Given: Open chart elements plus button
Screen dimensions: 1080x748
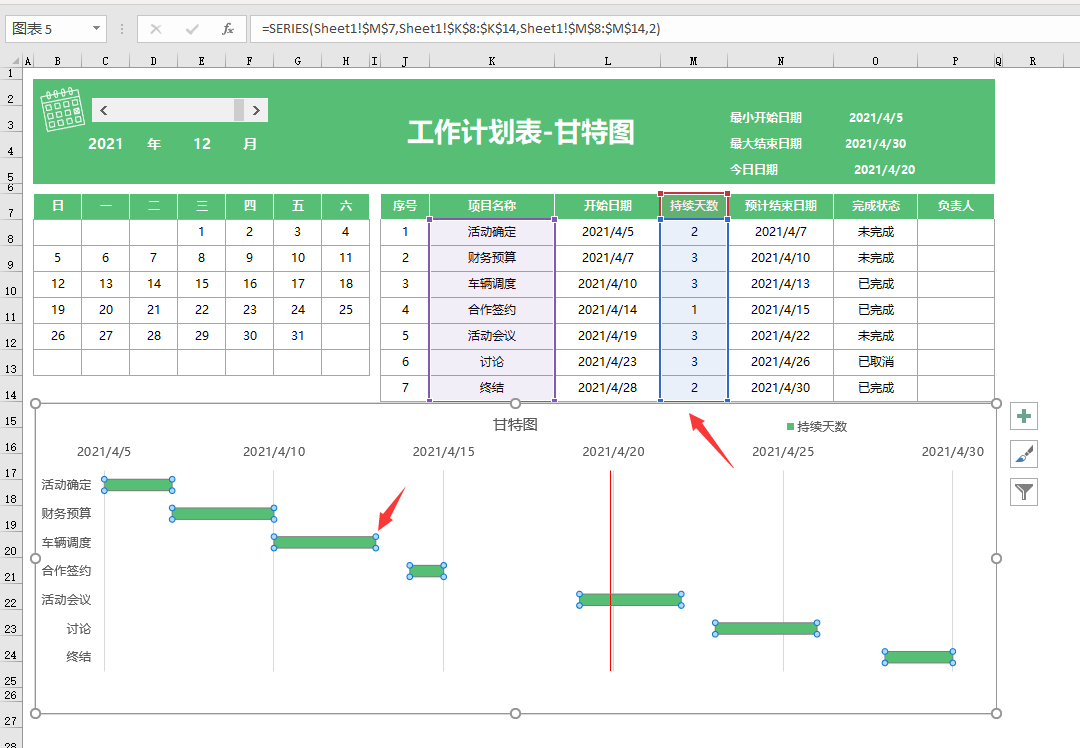Looking at the screenshot, I should pos(1024,416).
